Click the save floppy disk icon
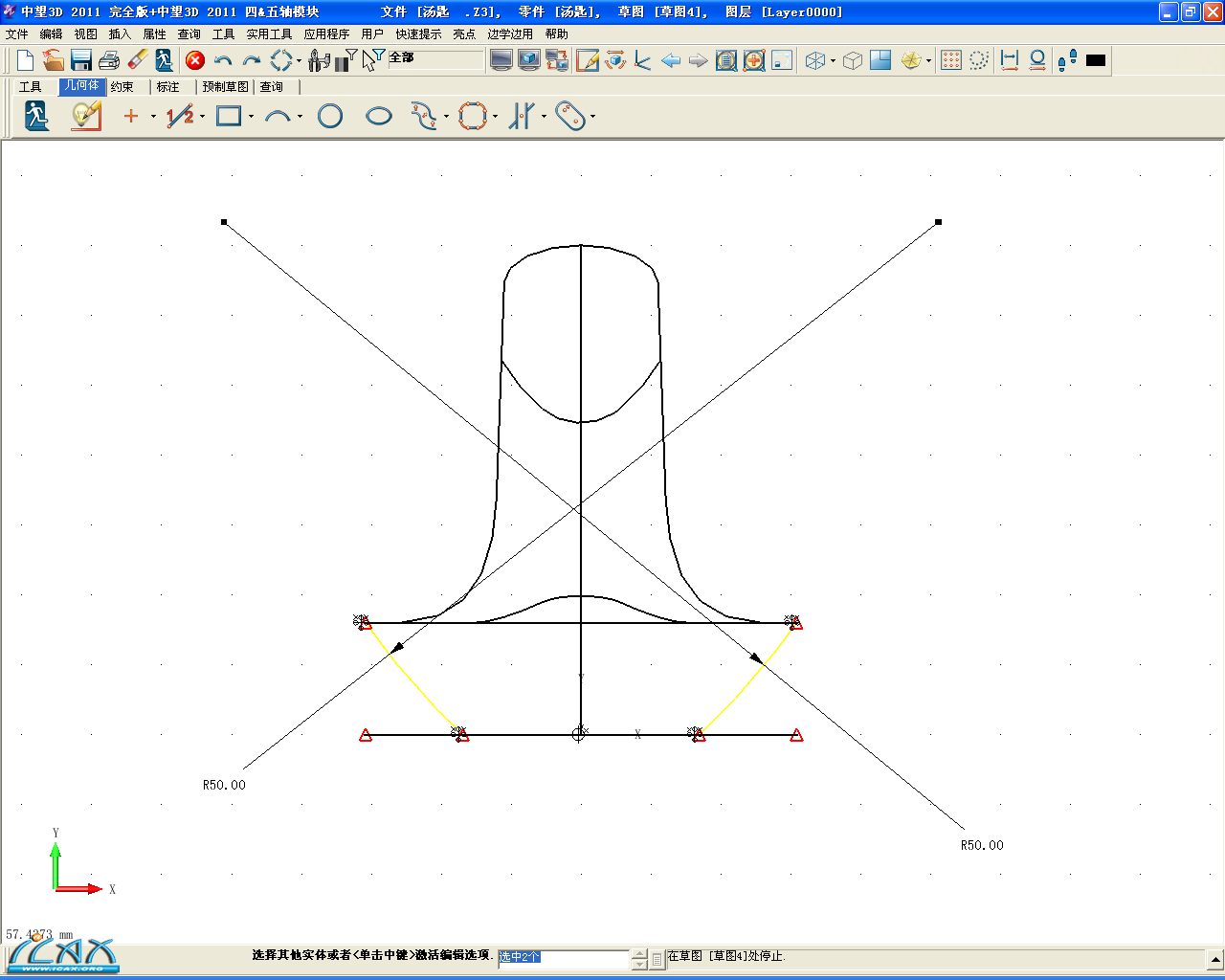The height and width of the screenshot is (980, 1225). pyautogui.click(x=81, y=60)
